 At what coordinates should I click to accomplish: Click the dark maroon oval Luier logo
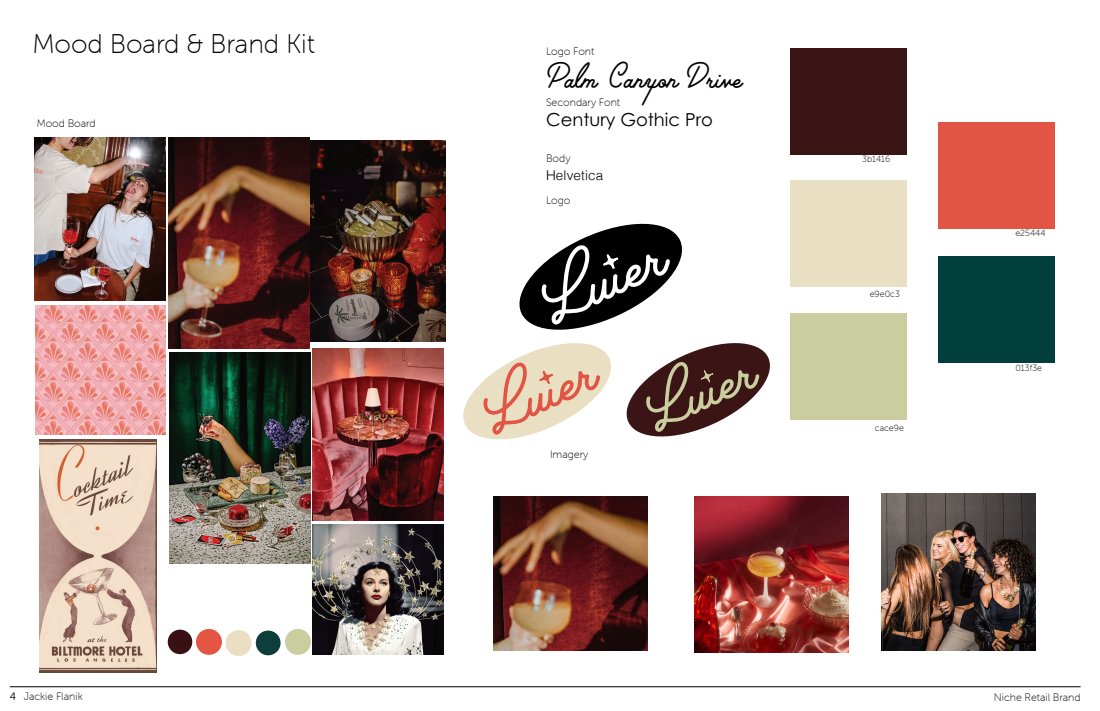tap(698, 389)
